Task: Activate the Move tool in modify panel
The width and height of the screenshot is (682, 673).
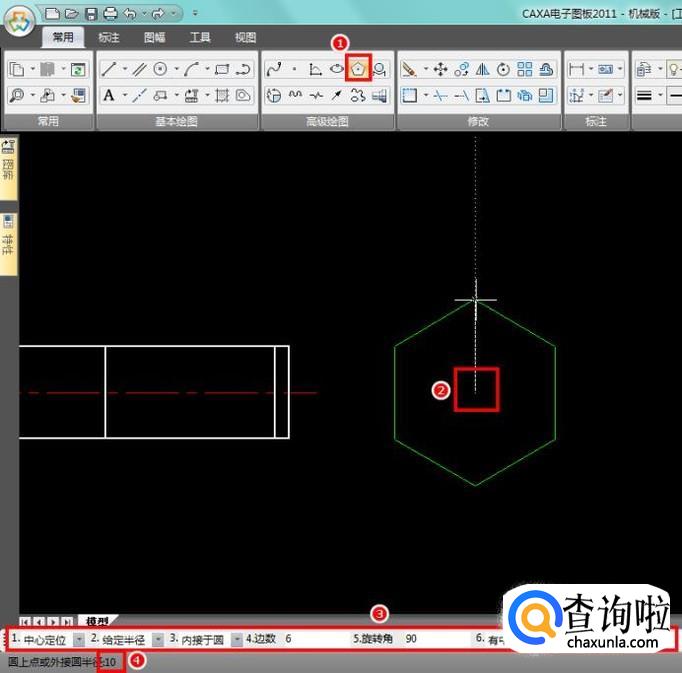Action: point(440,69)
